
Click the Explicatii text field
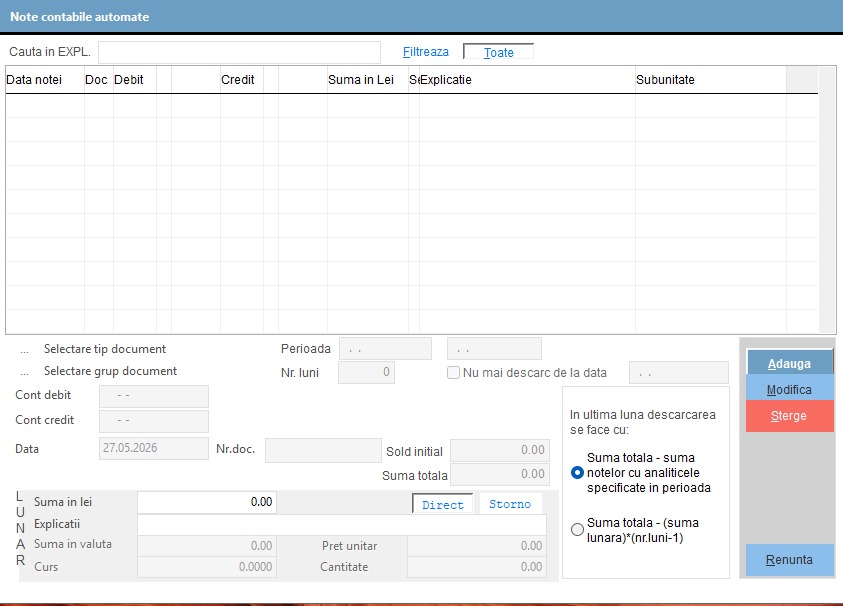[342, 524]
